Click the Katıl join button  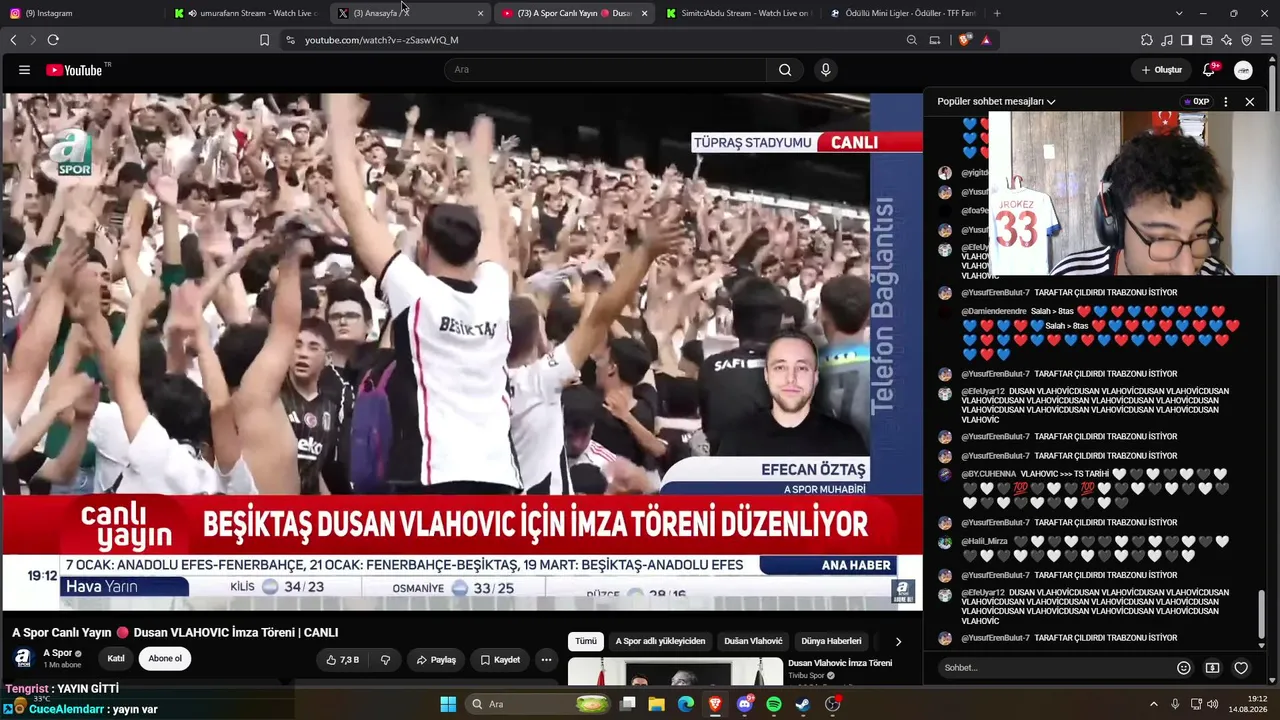click(x=116, y=659)
